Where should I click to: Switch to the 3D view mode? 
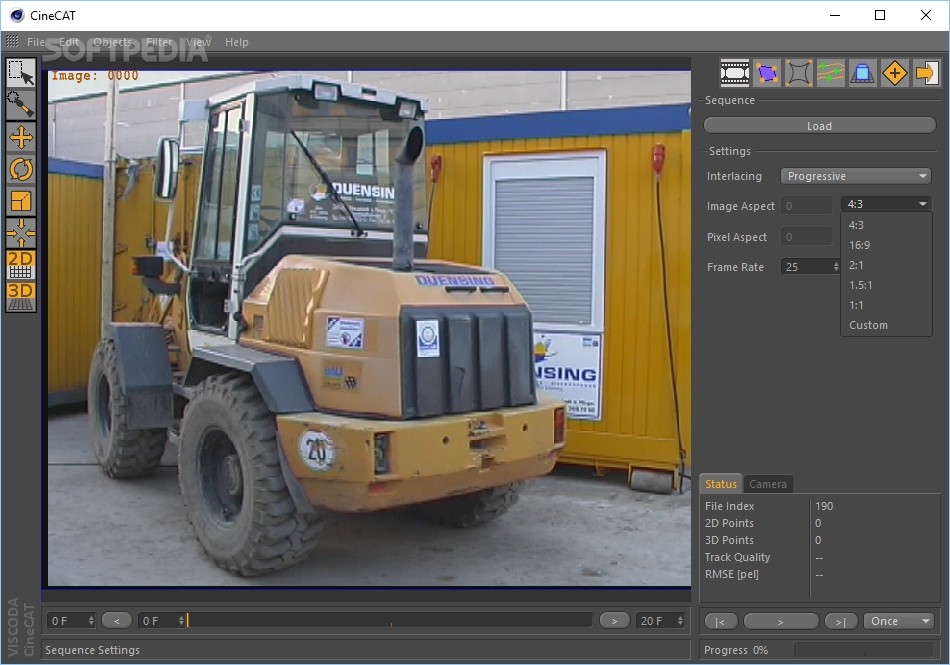coord(21,297)
